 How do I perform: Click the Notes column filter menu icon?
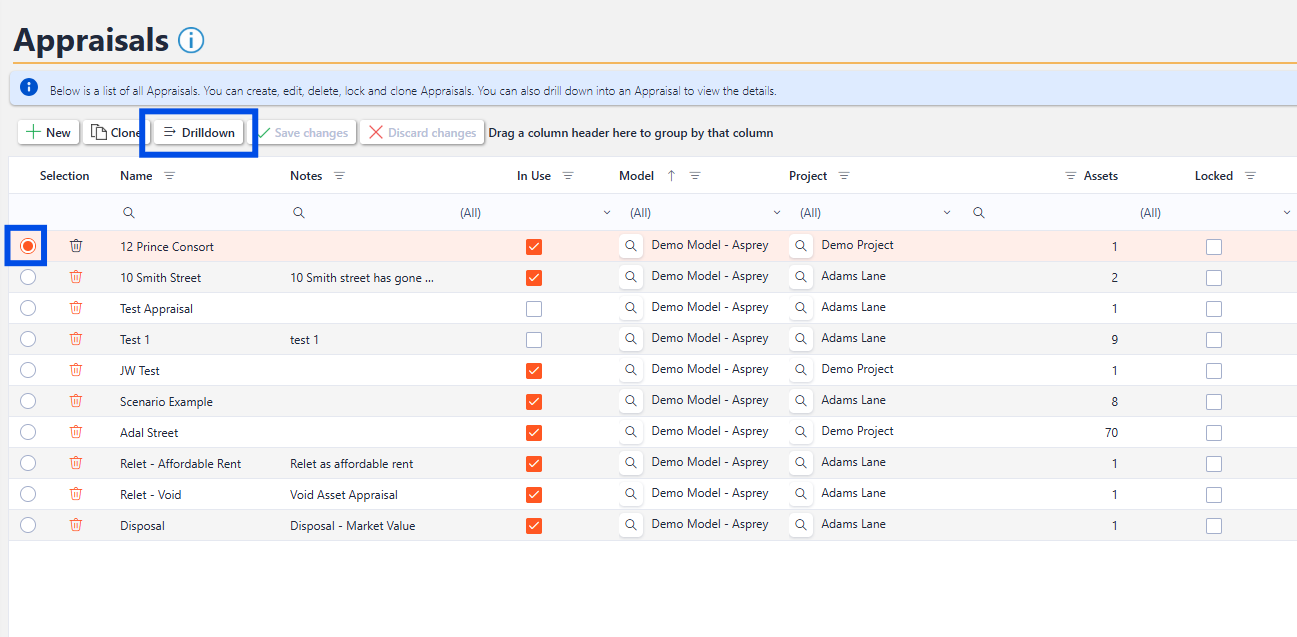[x=339, y=176]
